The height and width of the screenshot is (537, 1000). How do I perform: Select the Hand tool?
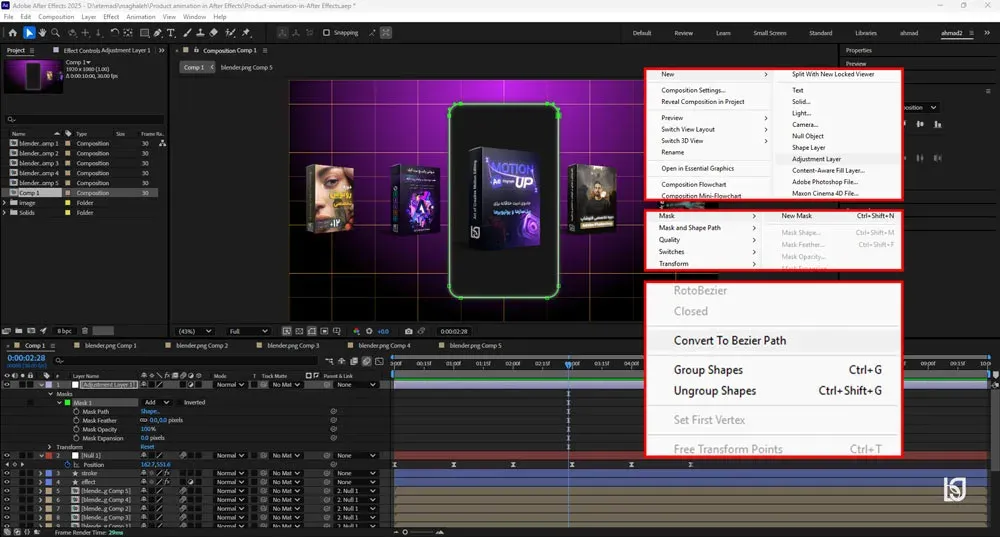point(42,33)
